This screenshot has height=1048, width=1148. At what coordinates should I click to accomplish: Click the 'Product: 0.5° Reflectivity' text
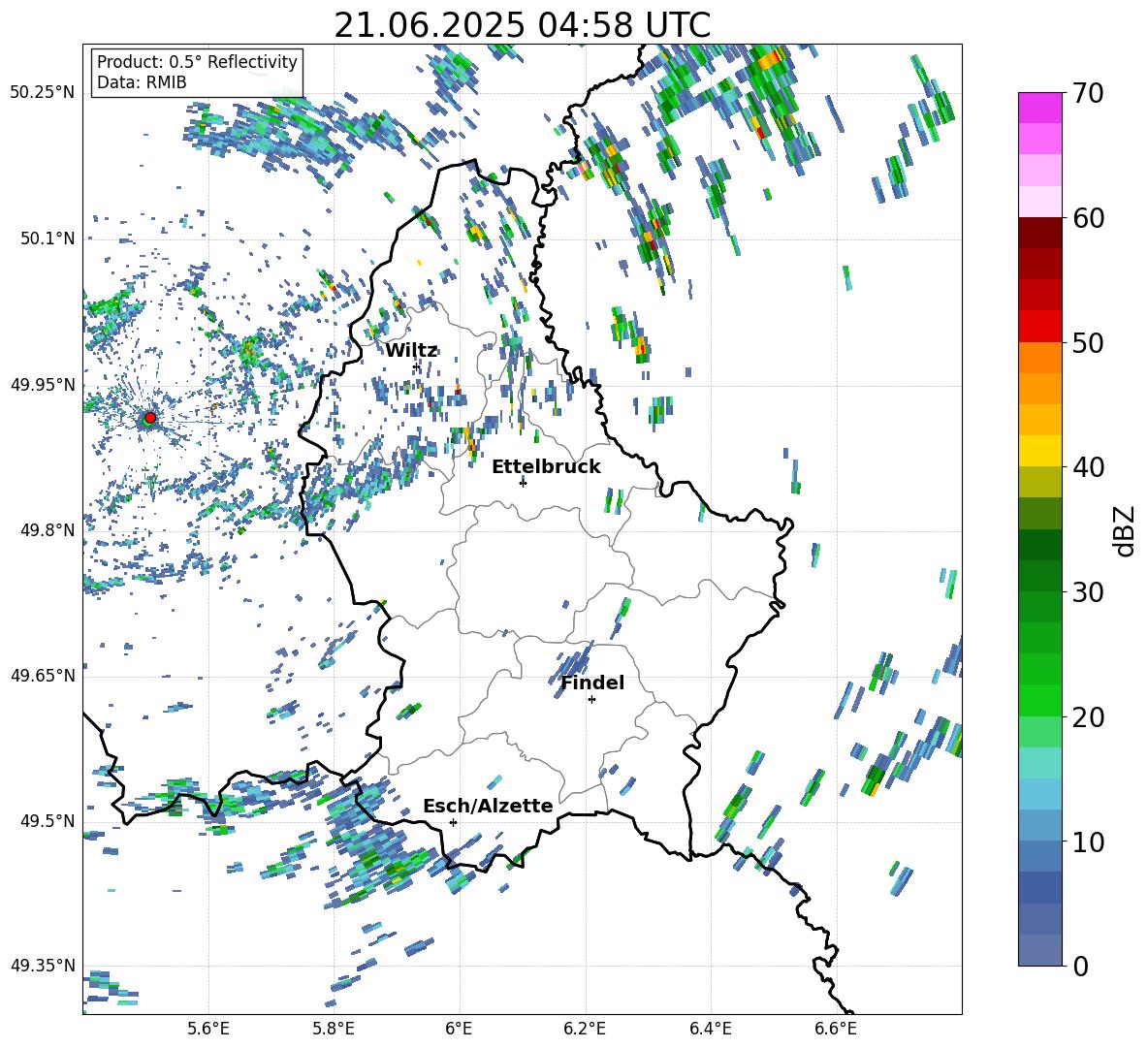[x=197, y=61]
